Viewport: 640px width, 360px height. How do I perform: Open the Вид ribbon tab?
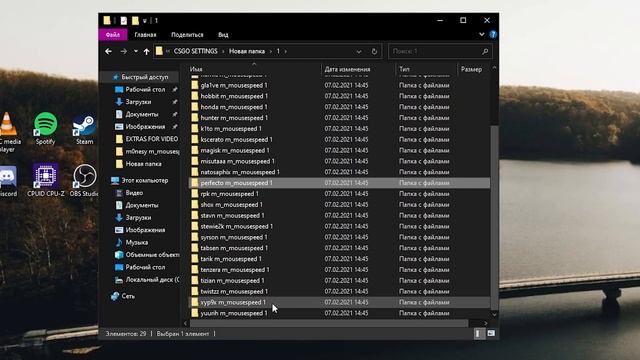223,35
